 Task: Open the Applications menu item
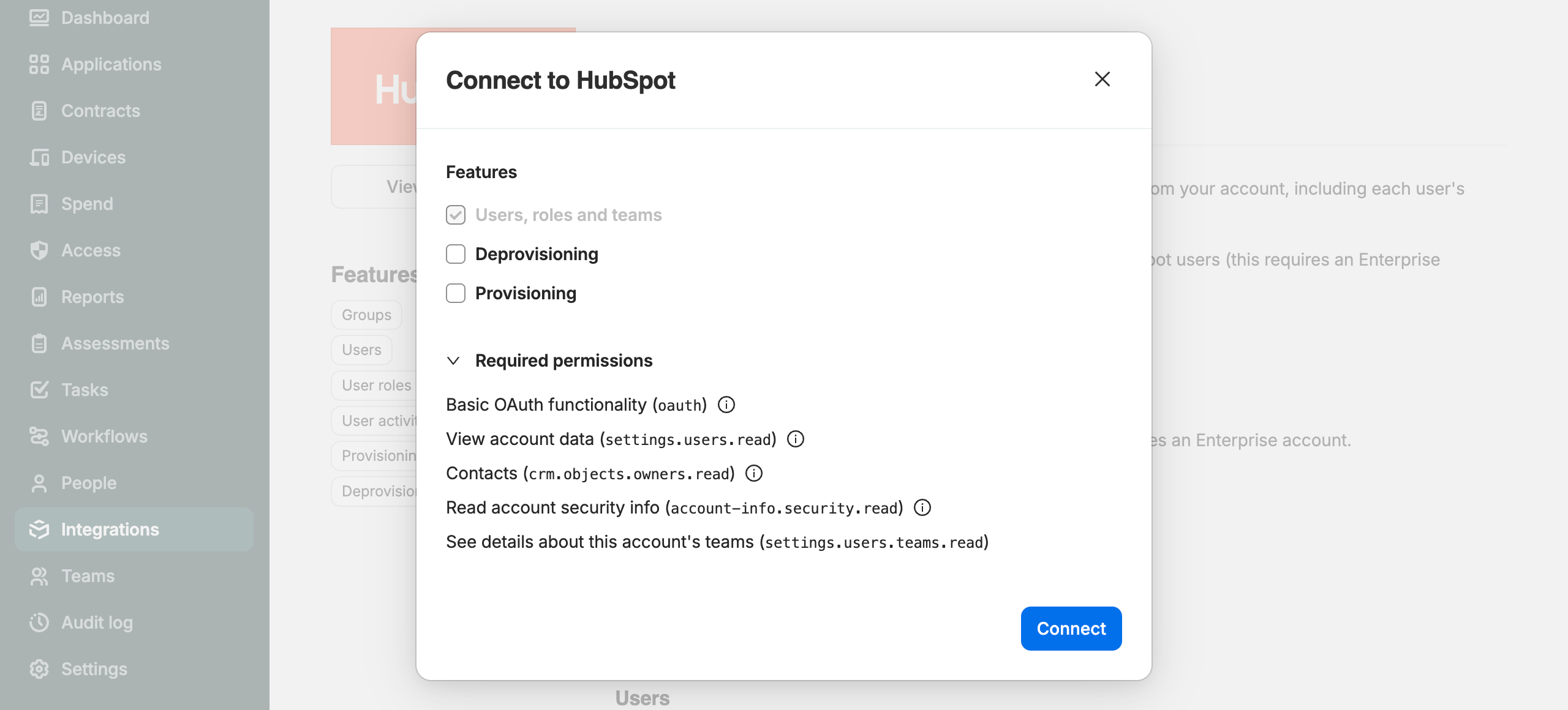111,64
